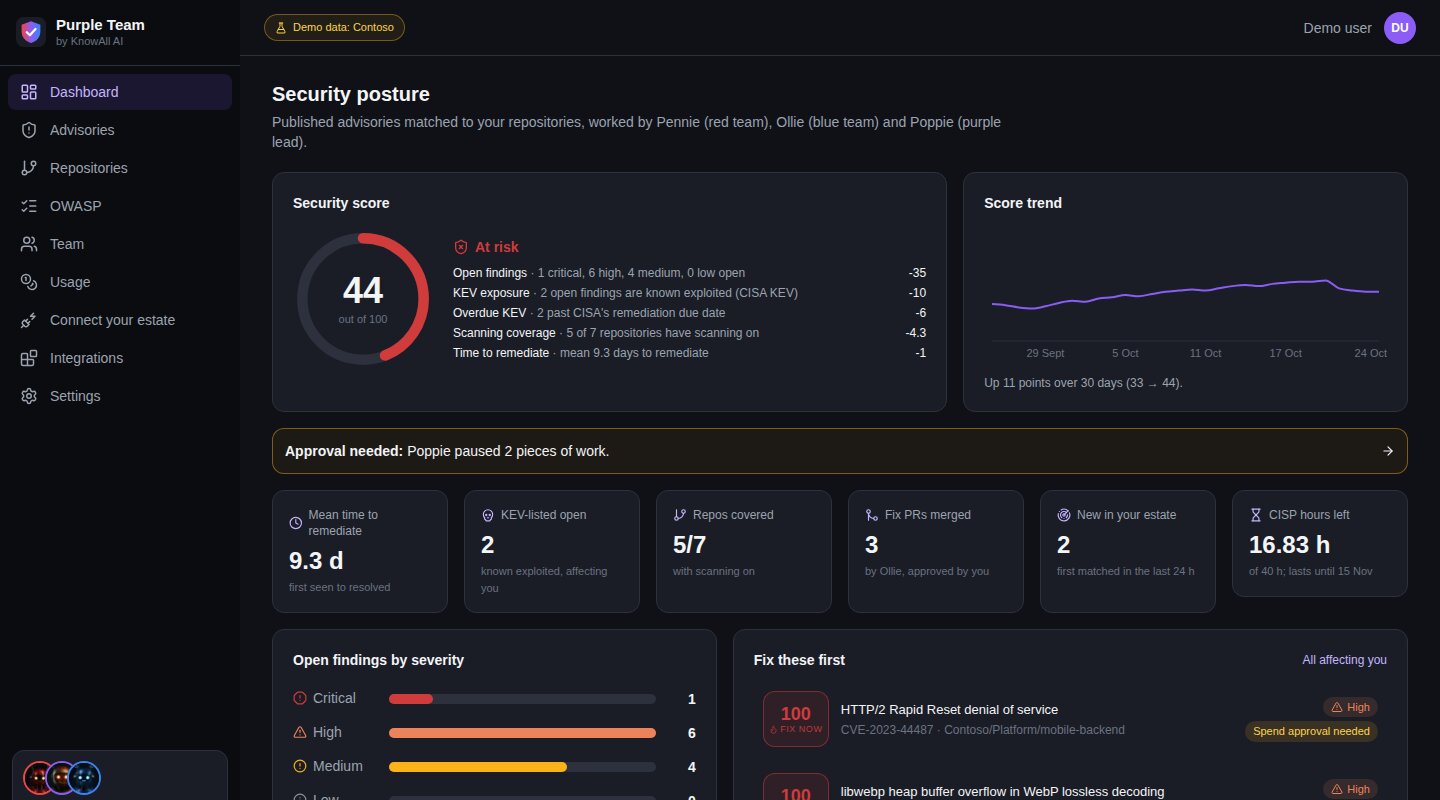Screen dimensions: 1440x800
Task: Click the OWASP checklist icon
Action: [29, 206]
